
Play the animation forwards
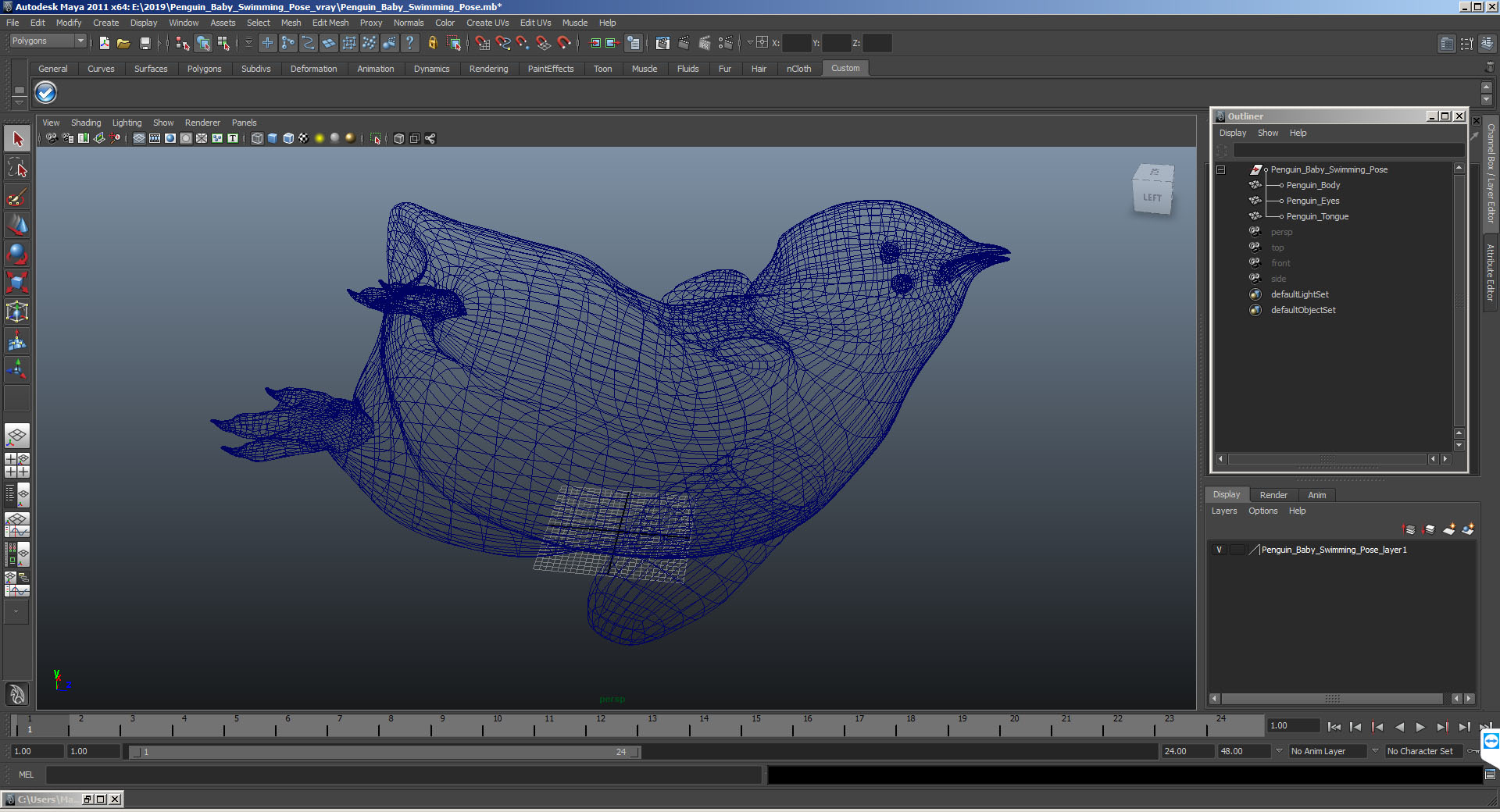click(1420, 726)
